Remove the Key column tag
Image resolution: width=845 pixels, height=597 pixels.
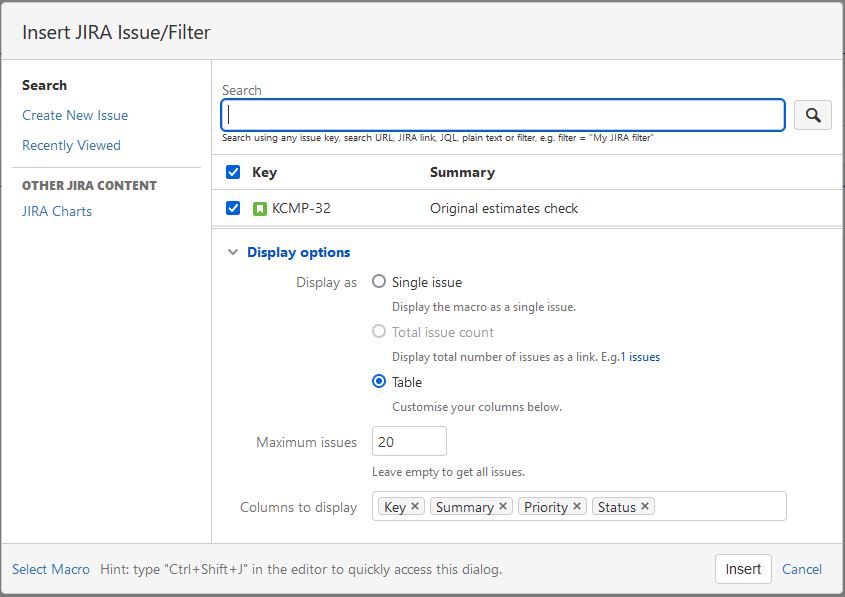tap(415, 506)
